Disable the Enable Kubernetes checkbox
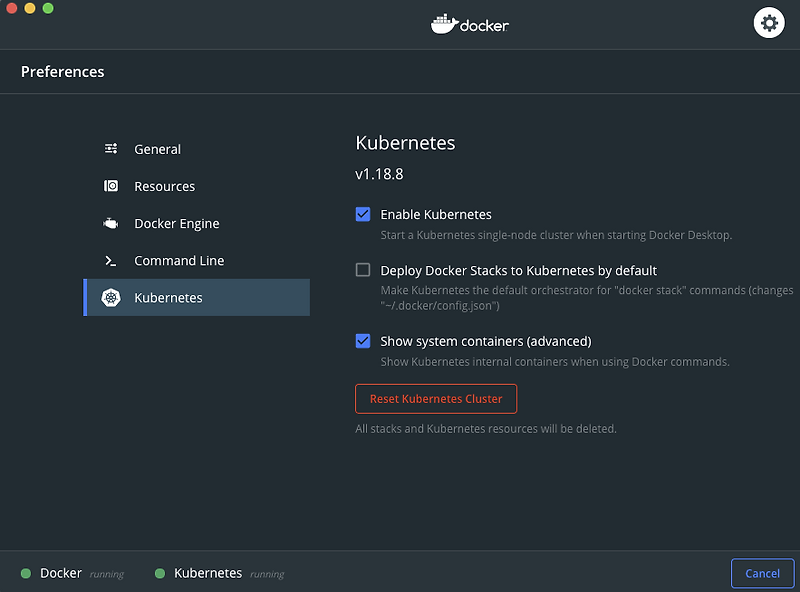The height and width of the screenshot is (592, 800). click(363, 214)
